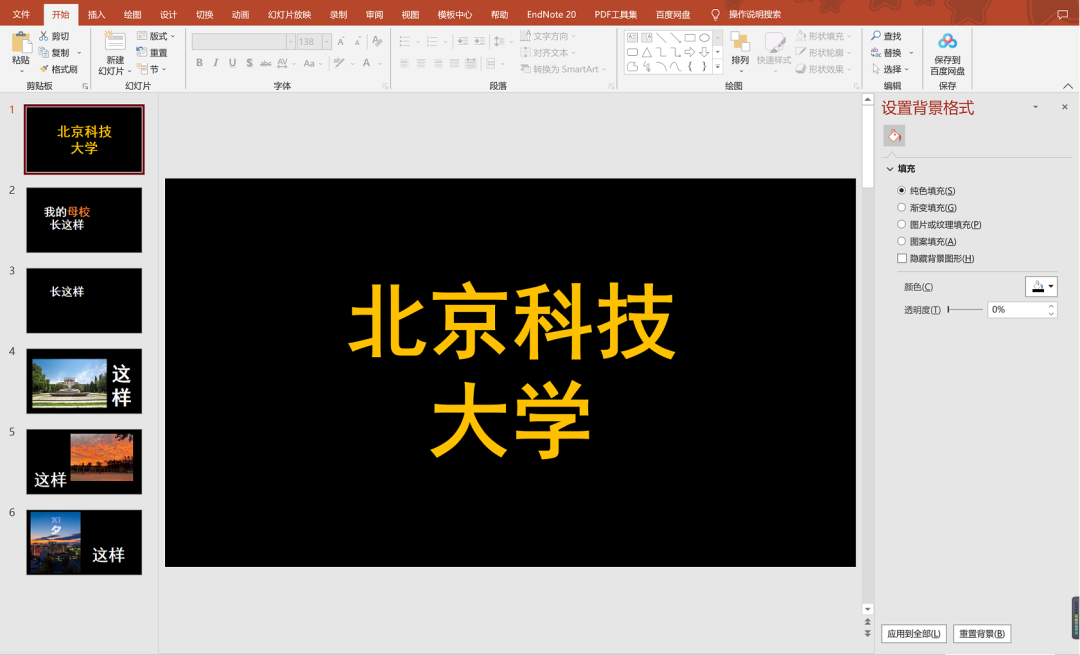Select Solid fill (纯色填充) radio button
The height and width of the screenshot is (655, 1080).
point(901,190)
